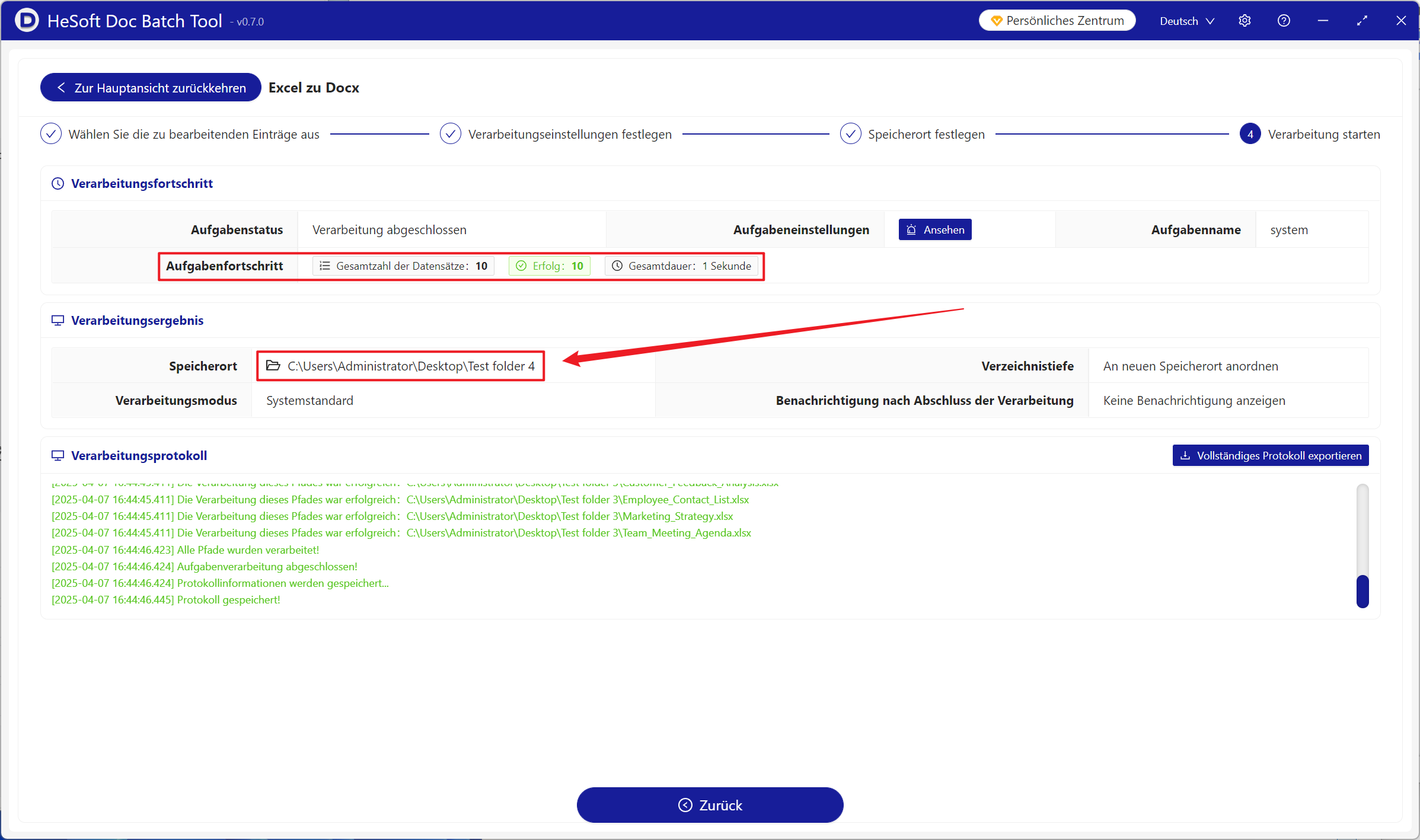This screenshot has height=840, width=1420.
Task: Click the Verarbeitungsprotokoll section heading
Action: (x=139, y=456)
